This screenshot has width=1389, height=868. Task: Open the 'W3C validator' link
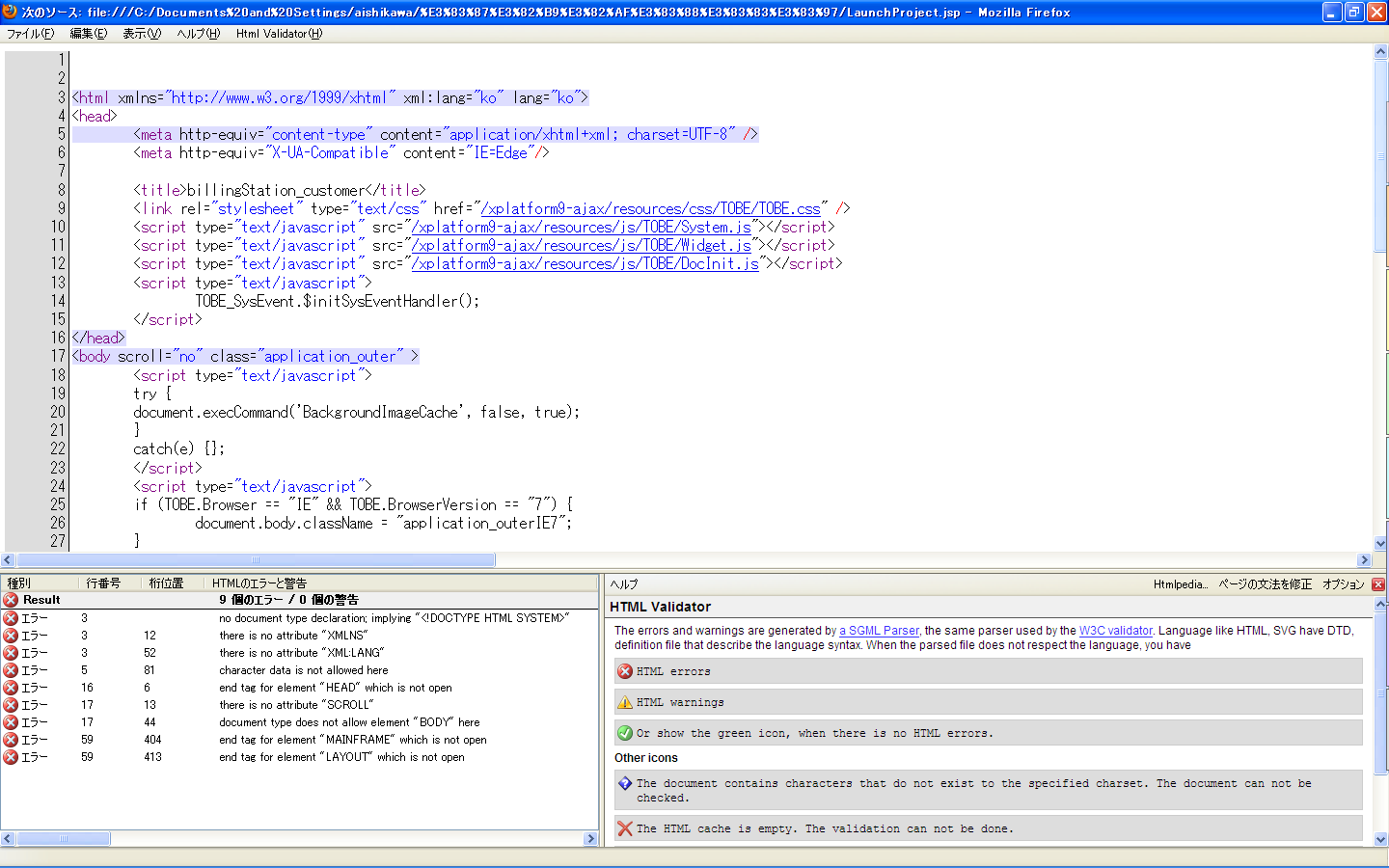pyautogui.click(x=1115, y=630)
